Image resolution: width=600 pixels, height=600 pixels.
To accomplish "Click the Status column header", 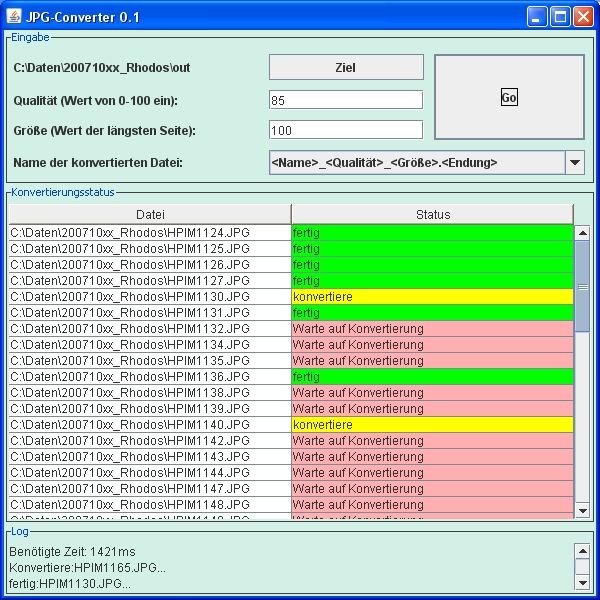I will coord(432,214).
